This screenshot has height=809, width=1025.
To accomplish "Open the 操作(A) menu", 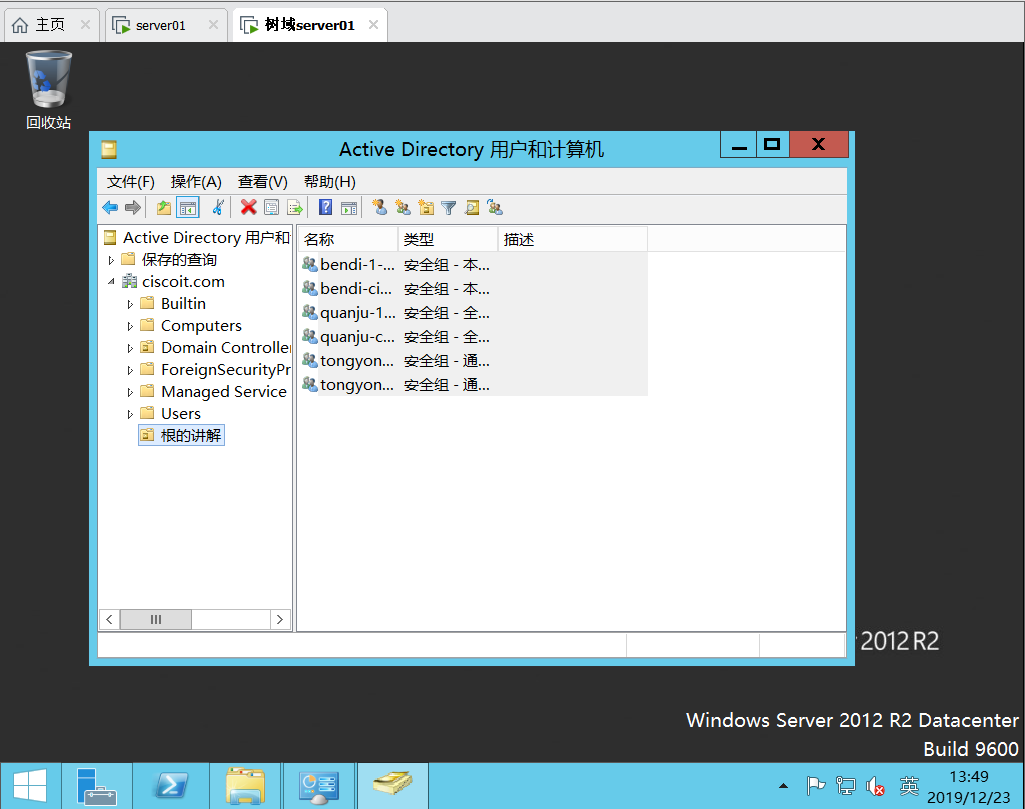I will tap(196, 182).
